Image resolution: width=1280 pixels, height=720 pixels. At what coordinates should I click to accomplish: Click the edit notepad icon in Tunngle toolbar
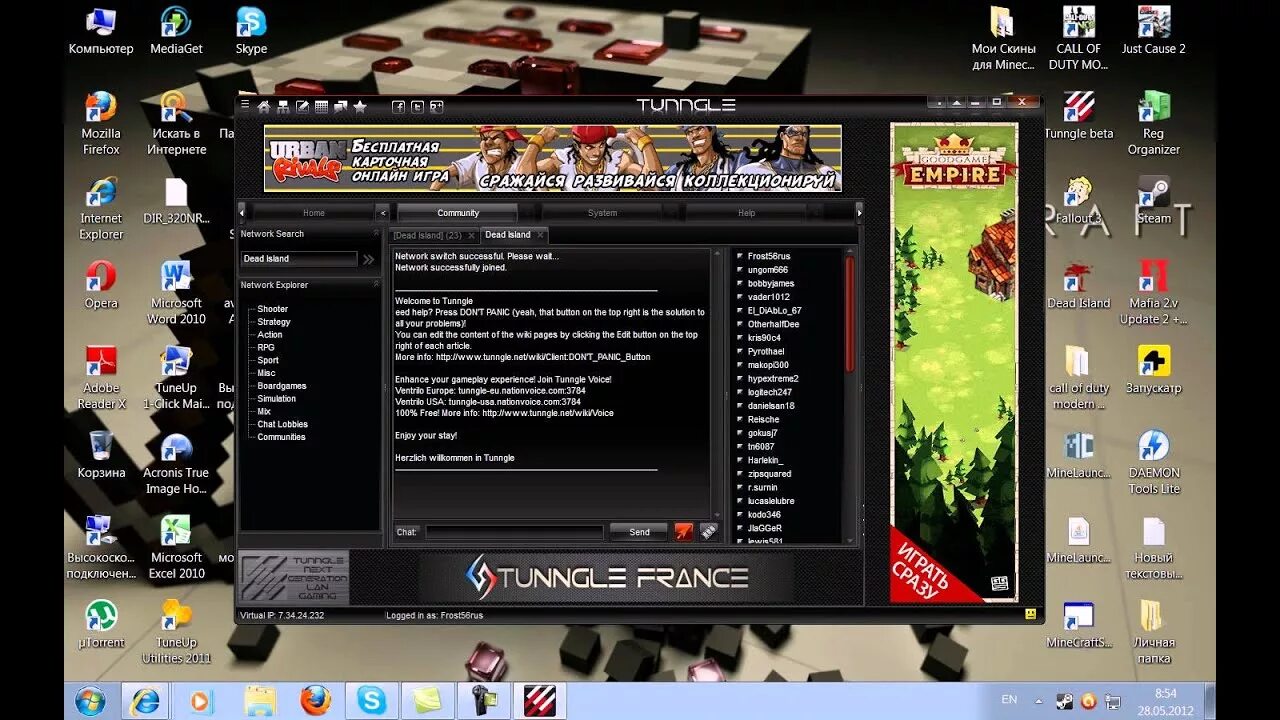(x=302, y=106)
